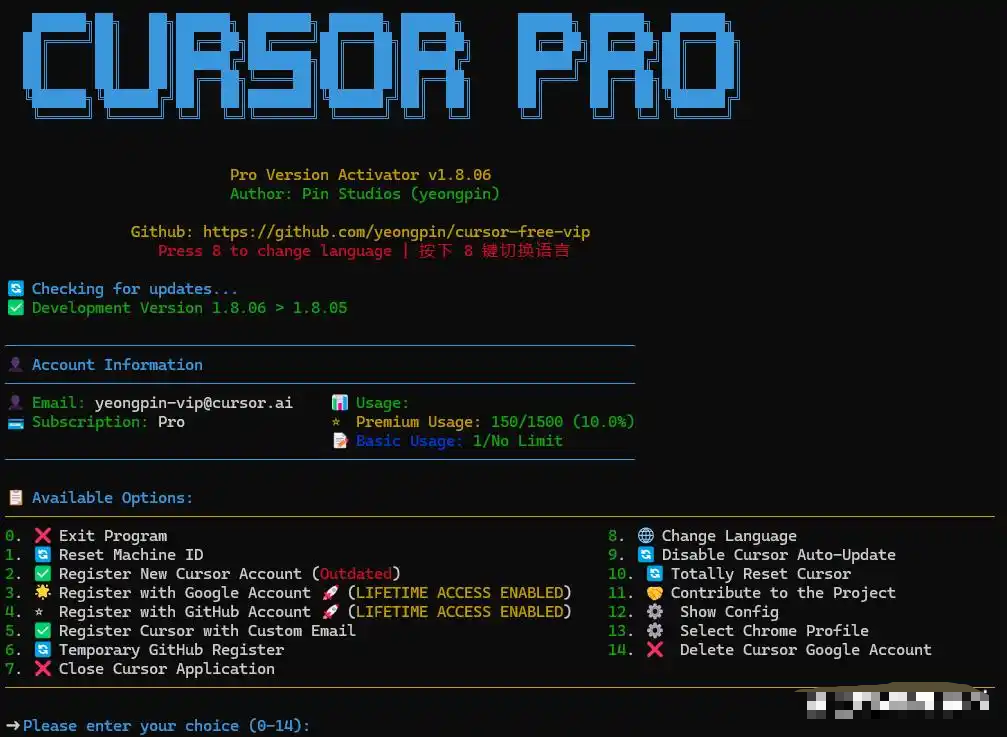Click the 'Reset Machine ID' option text
Screen dimensions: 1007x737
click(x=131, y=555)
